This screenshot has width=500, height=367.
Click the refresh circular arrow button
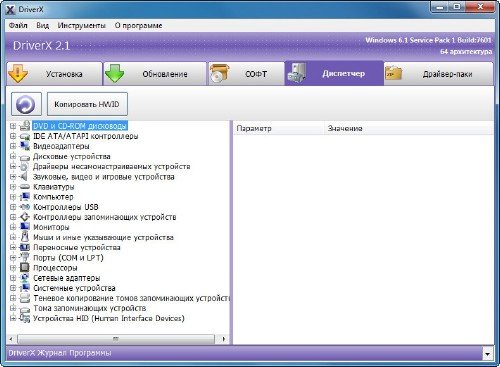click(x=26, y=104)
